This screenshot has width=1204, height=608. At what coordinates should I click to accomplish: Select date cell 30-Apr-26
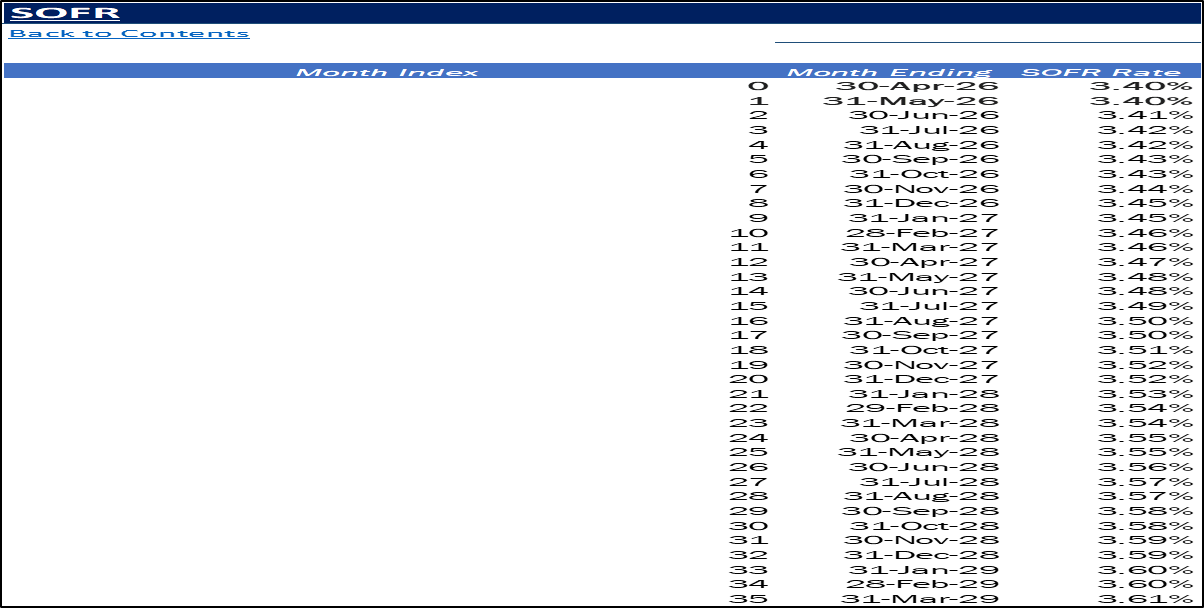917,86
